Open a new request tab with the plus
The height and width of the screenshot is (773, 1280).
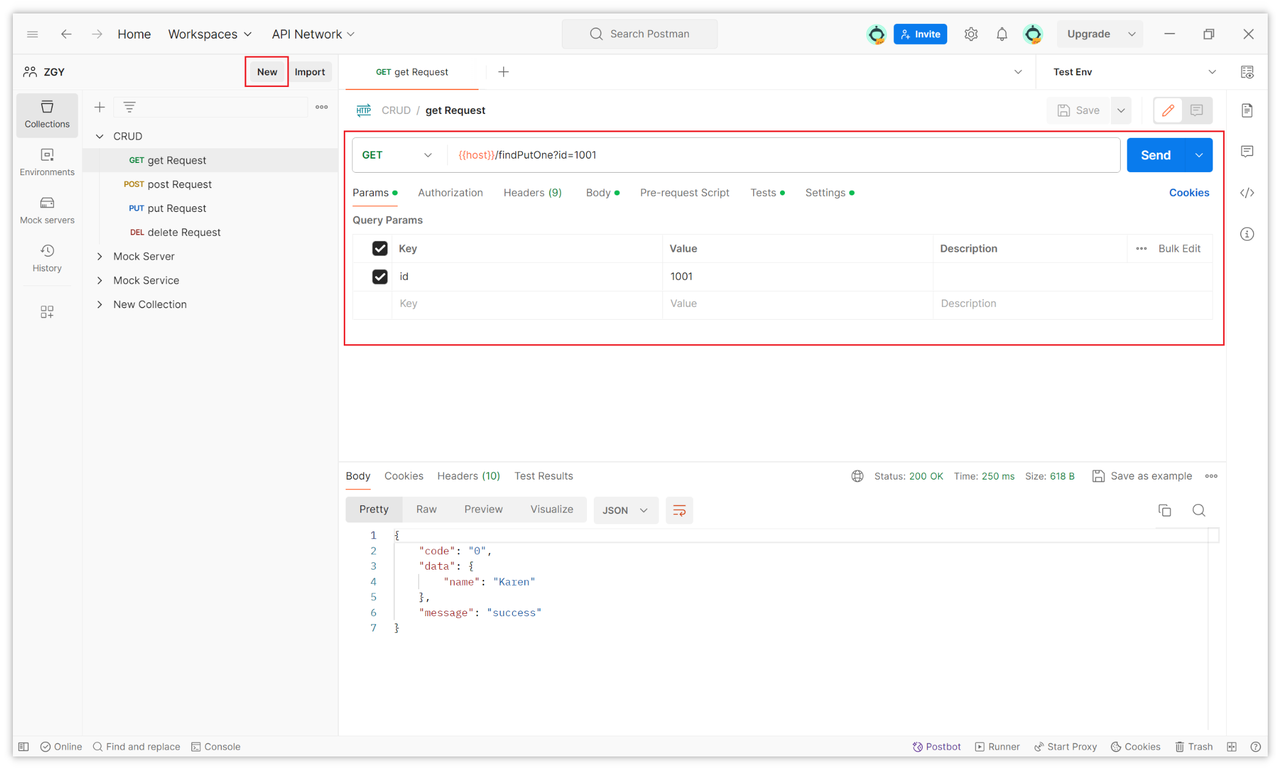click(x=503, y=72)
